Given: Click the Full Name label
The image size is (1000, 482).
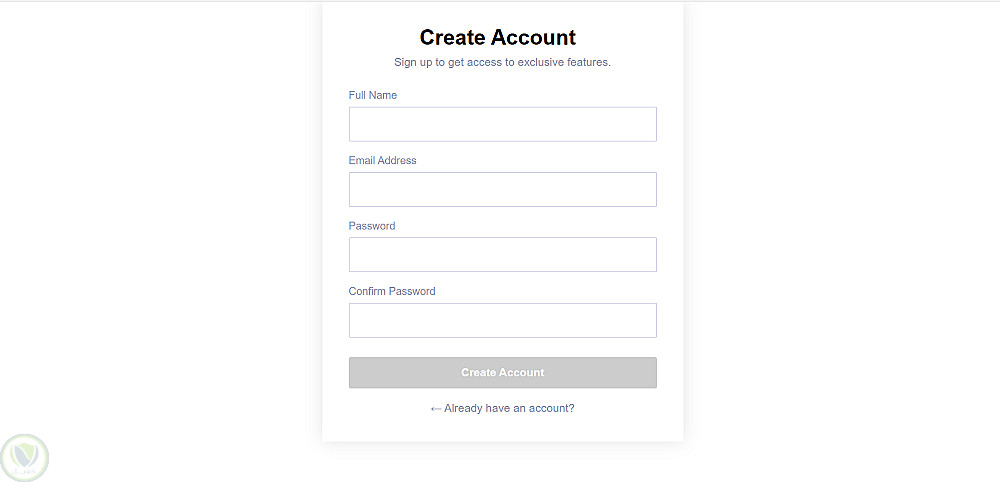Looking at the screenshot, I should [x=372, y=95].
